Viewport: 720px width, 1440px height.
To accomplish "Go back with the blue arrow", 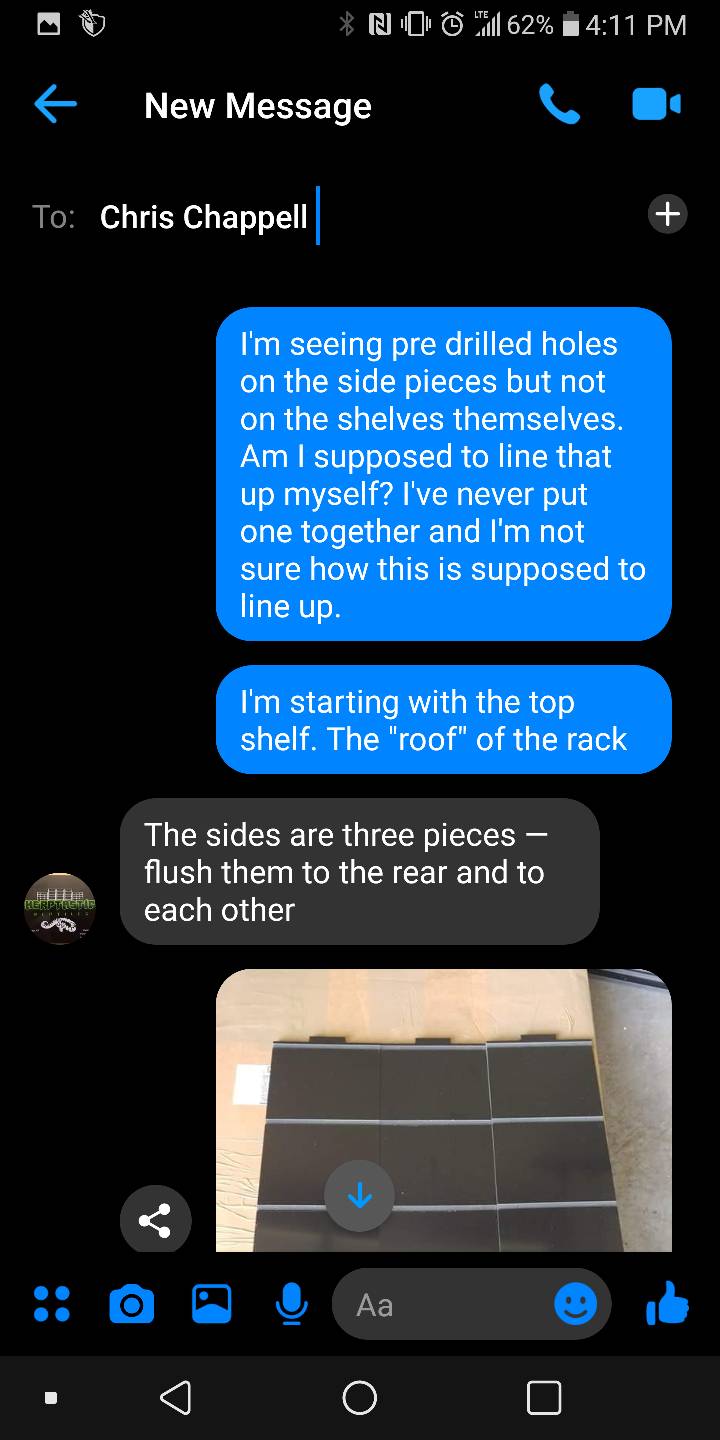I will point(55,105).
